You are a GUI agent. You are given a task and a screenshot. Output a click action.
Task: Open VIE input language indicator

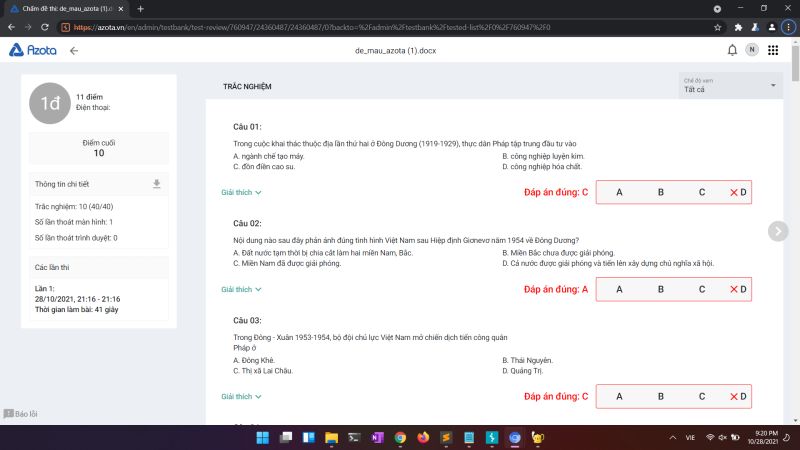(x=690, y=438)
